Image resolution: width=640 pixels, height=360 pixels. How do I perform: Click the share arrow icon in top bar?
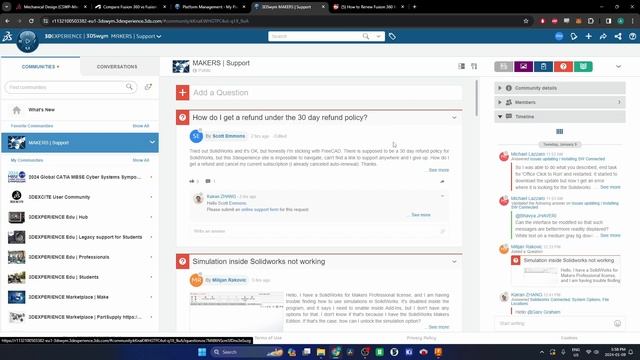(603, 36)
